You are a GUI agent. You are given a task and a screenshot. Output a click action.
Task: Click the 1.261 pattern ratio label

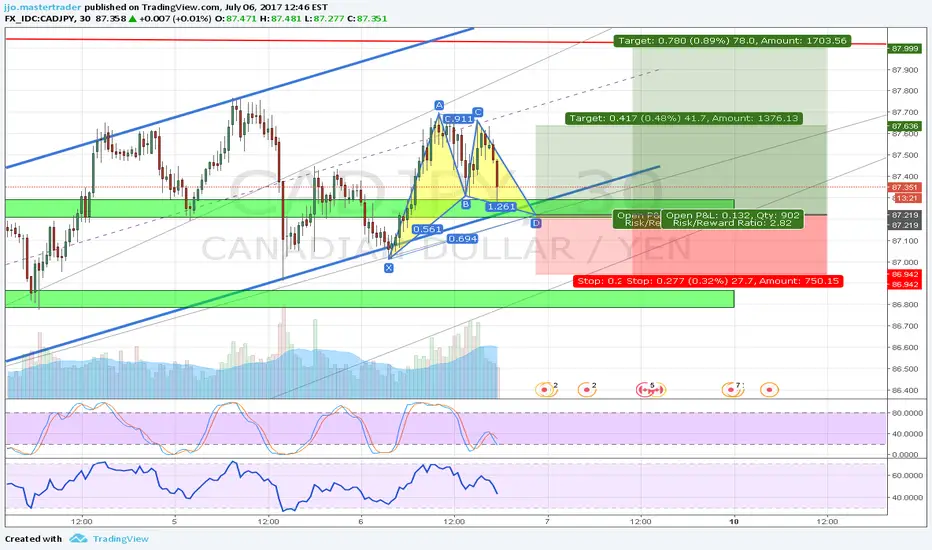point(501,206)
